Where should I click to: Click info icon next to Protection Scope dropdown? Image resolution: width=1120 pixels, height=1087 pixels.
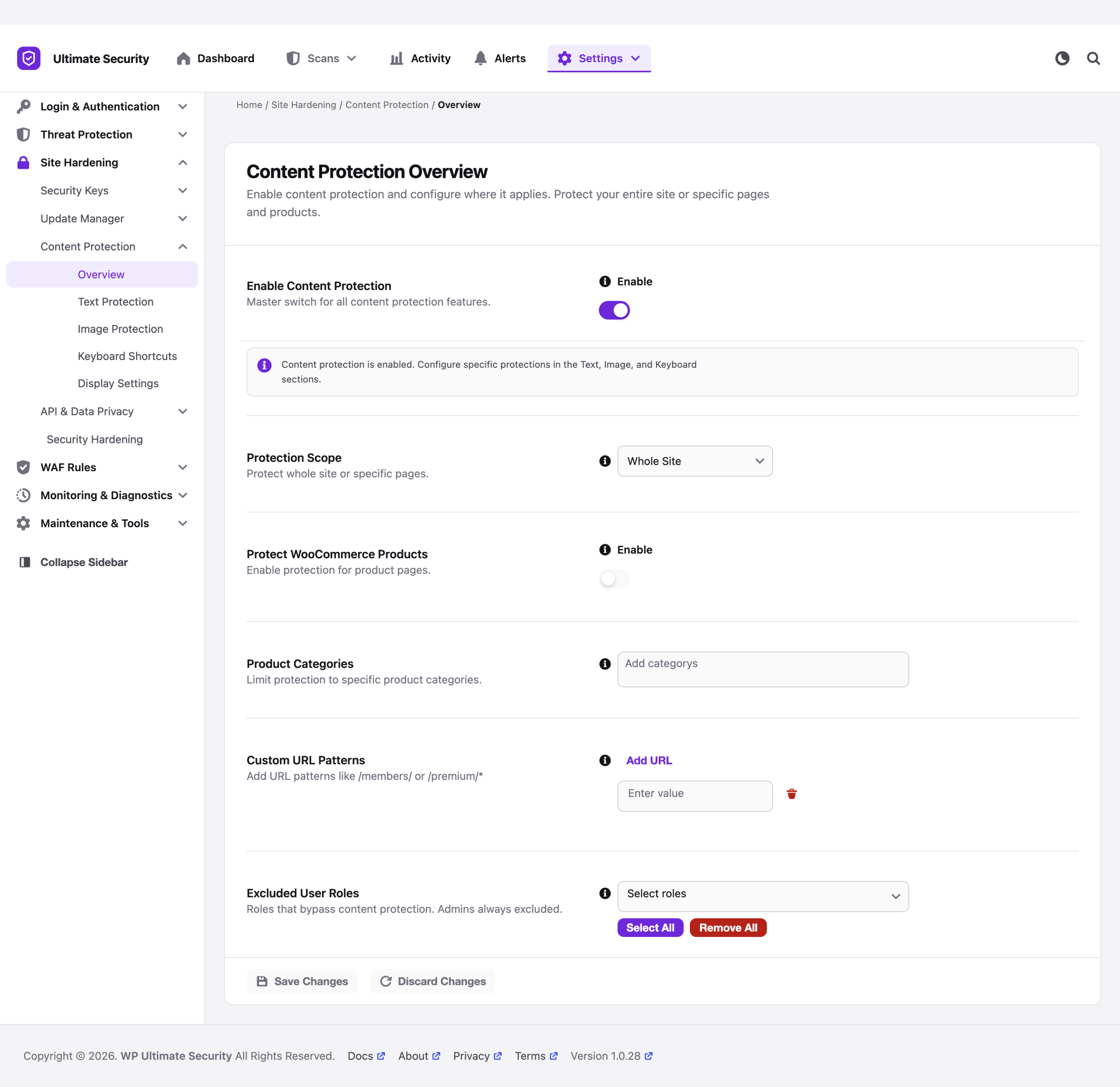pos(605,461)
